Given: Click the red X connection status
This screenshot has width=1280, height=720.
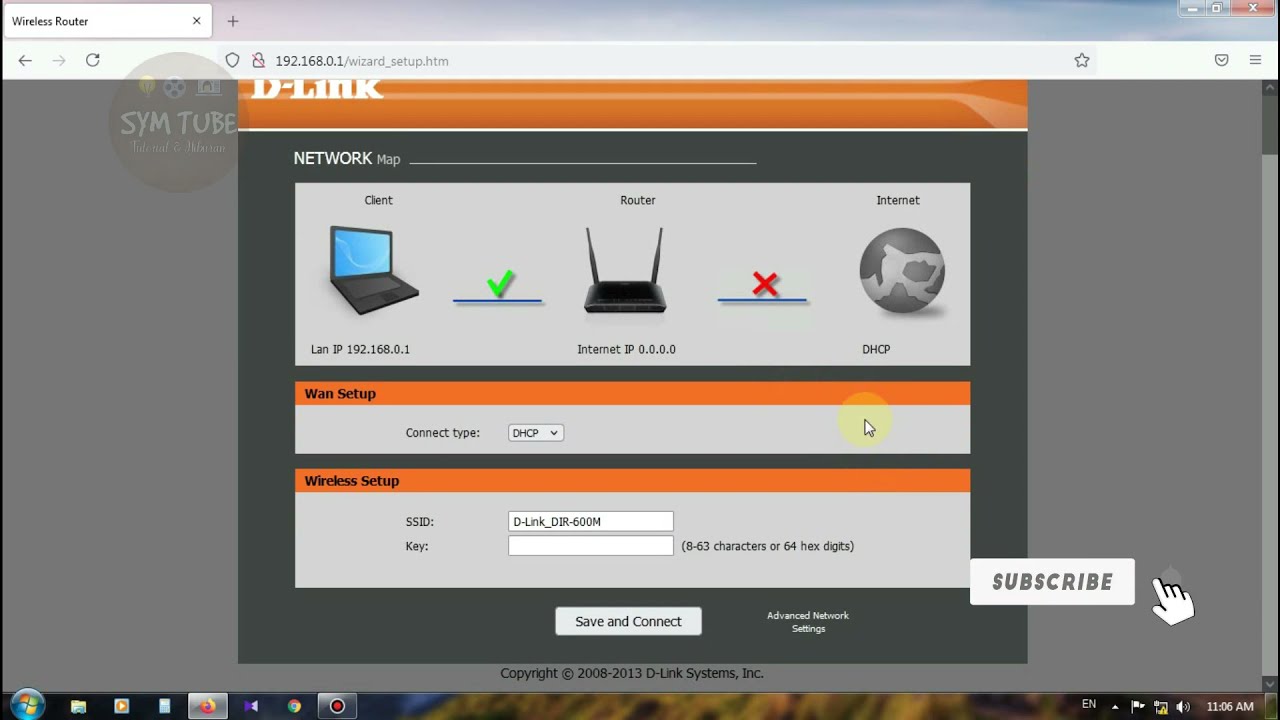Looking at the screenshot, I should (764, 285).
